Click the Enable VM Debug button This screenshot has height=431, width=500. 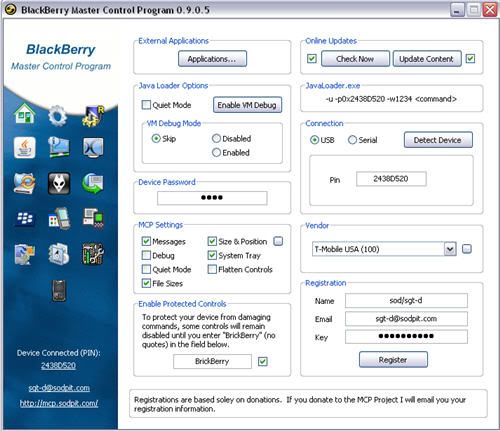point(247,105)
